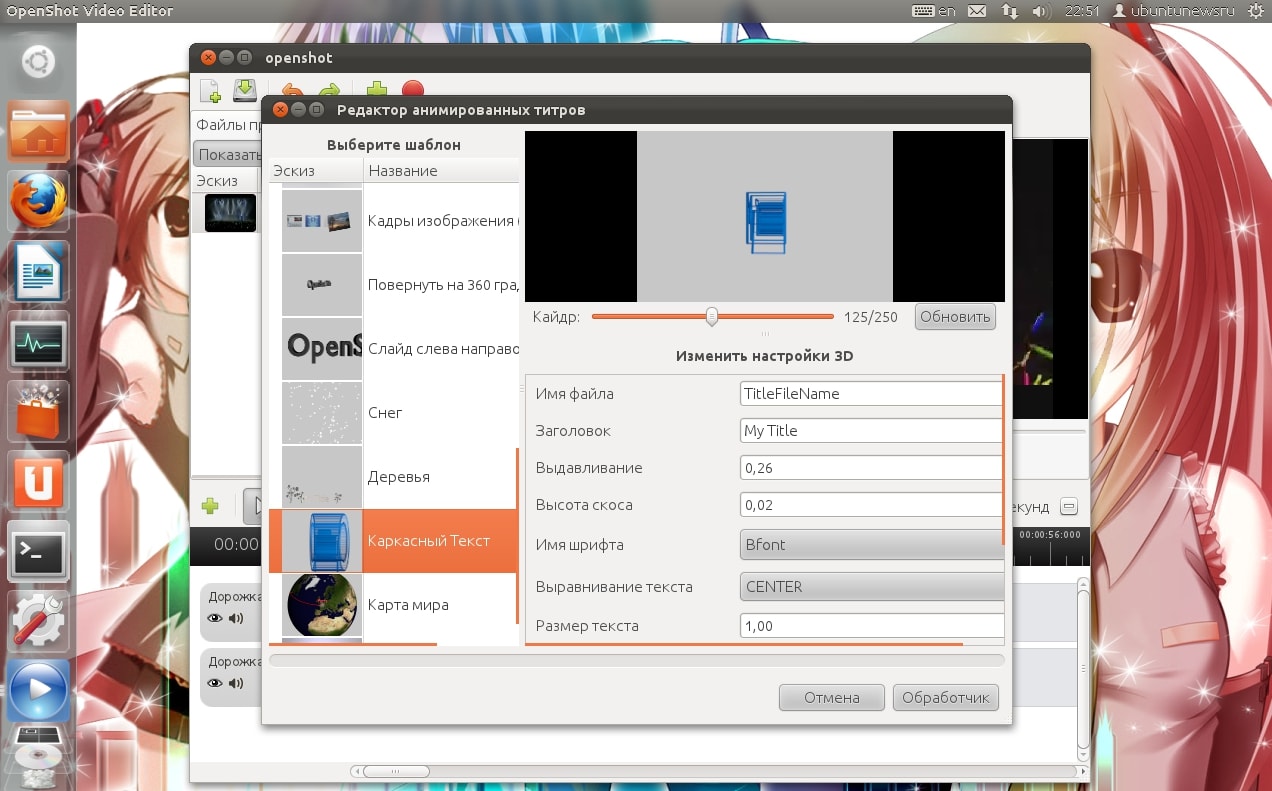This screenshot has width=1272, height=791.
Task: Click the Эскиз header in openshot files panel
Action: [226, 180]
